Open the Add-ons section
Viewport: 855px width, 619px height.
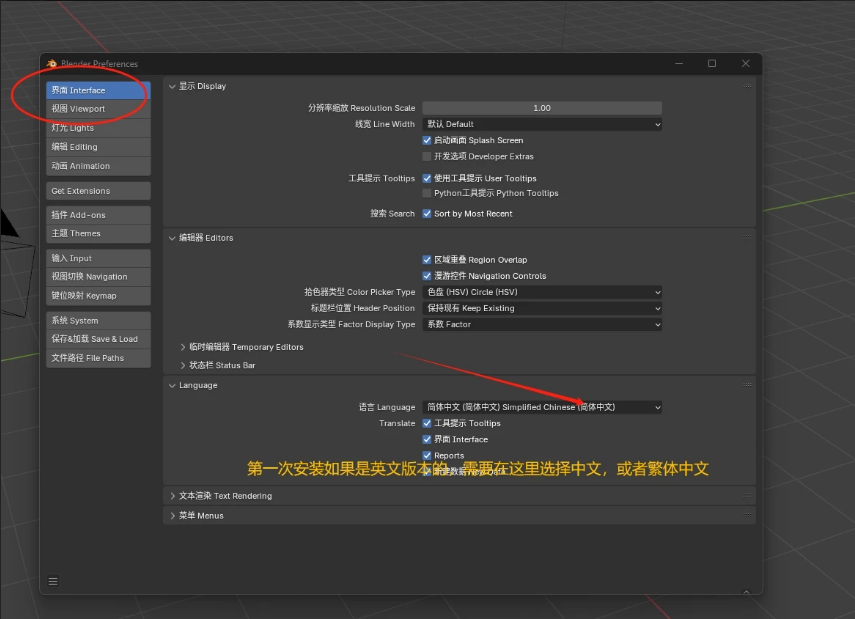click(98, 215)
